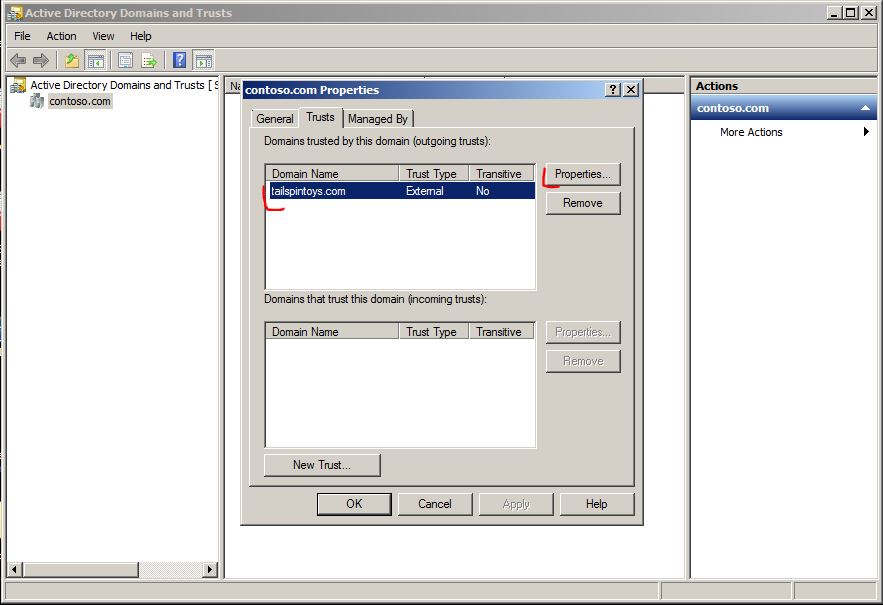Go up one level with folder icon
The width and height of the screenshot is (883, 605).
coord(72,60)
